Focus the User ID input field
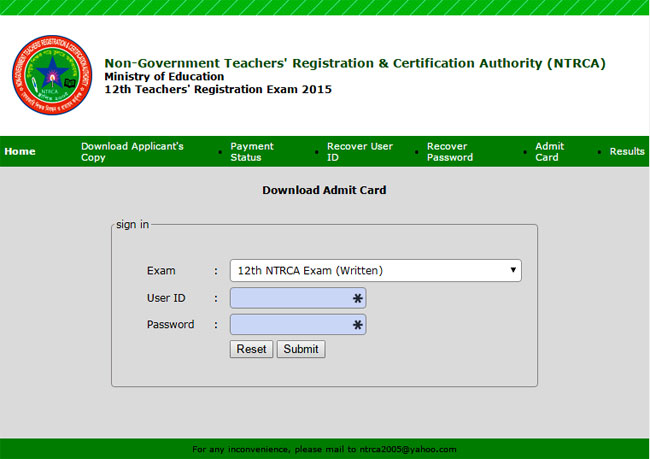This screenshot has width=650, height=459. (x=298, y=298)
